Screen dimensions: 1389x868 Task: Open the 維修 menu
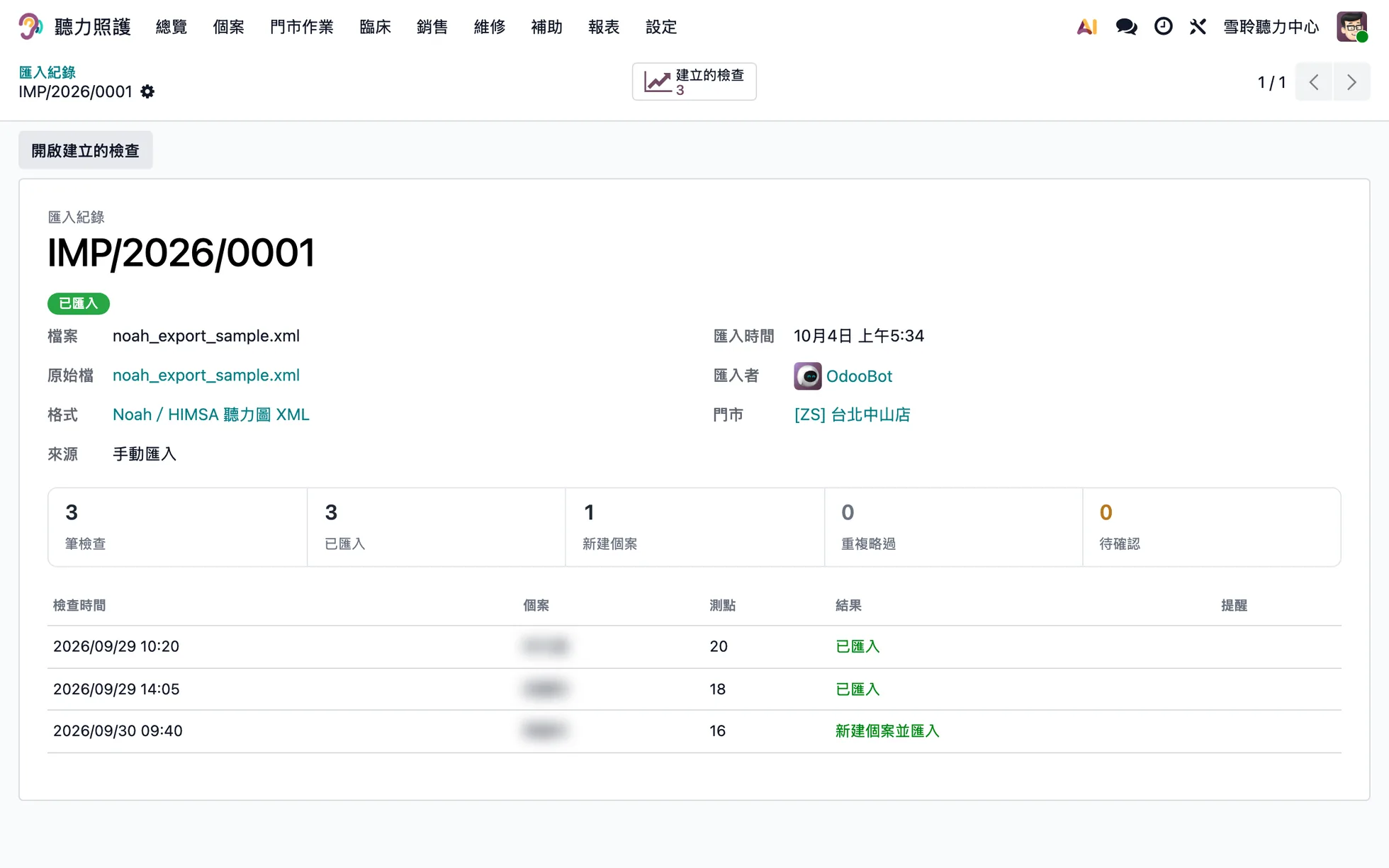[x=490, y=27]
